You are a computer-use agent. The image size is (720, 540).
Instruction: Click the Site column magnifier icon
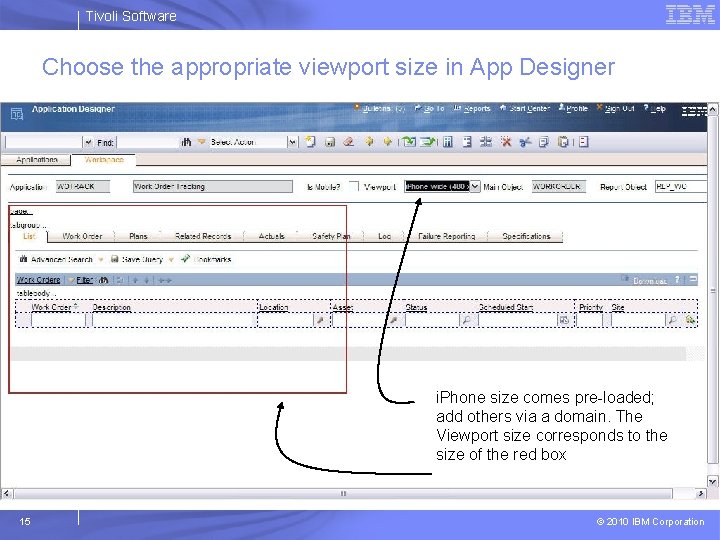tap(672, 320)
